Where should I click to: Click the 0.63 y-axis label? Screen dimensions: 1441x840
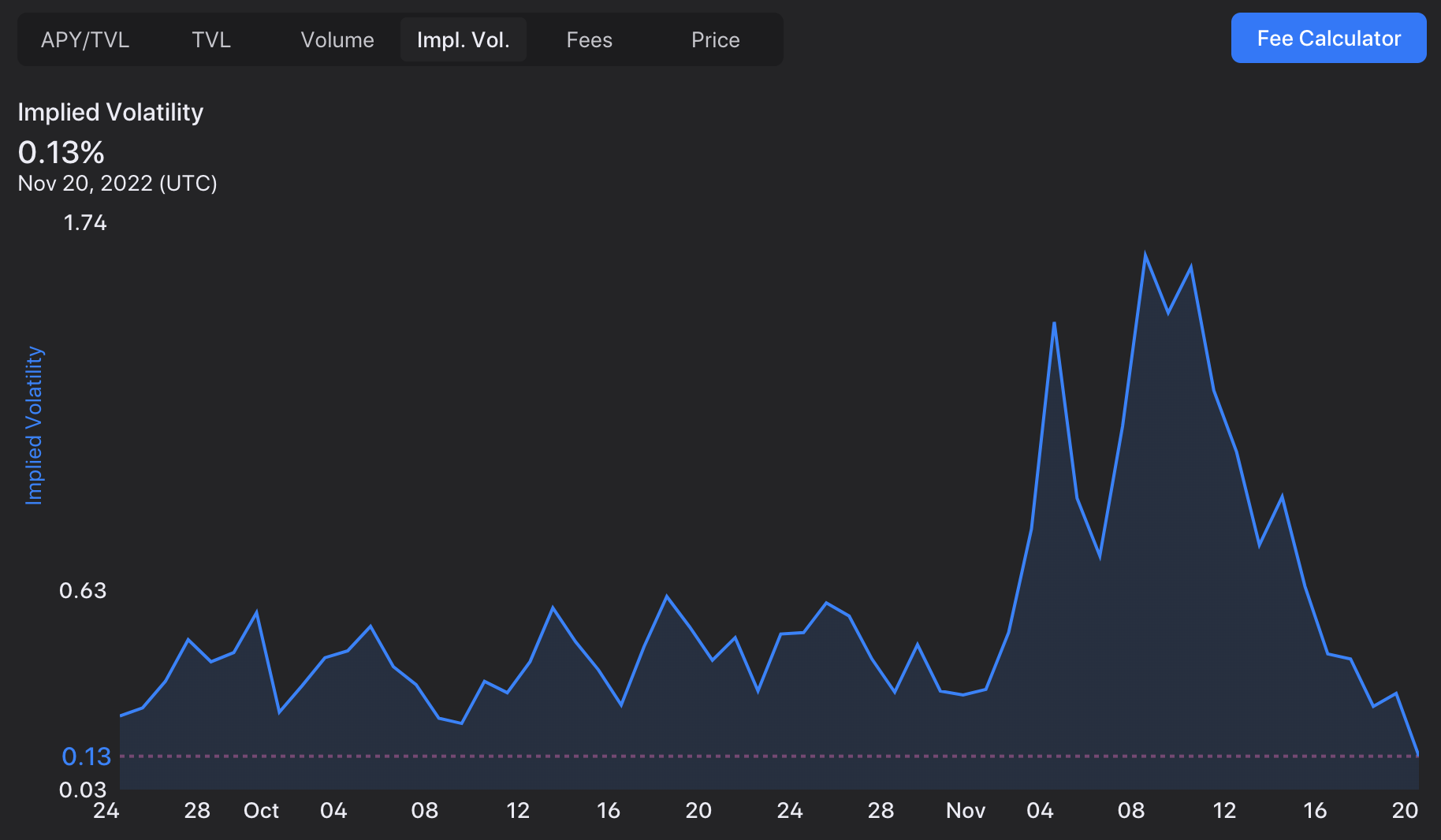click(x=83, y=590)
